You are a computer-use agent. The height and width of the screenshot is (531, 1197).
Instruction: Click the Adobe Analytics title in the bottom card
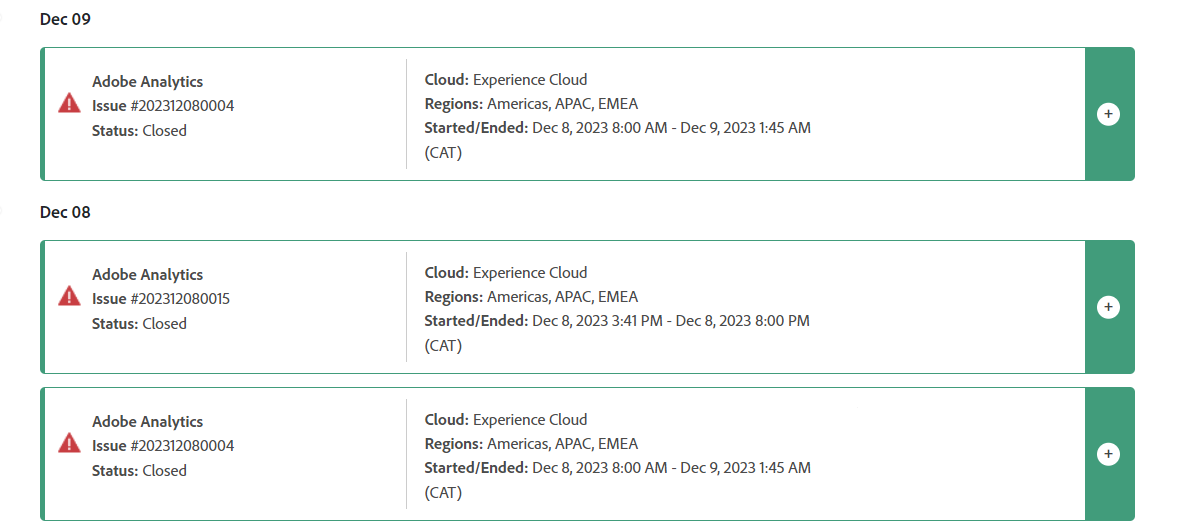(148, 422)
